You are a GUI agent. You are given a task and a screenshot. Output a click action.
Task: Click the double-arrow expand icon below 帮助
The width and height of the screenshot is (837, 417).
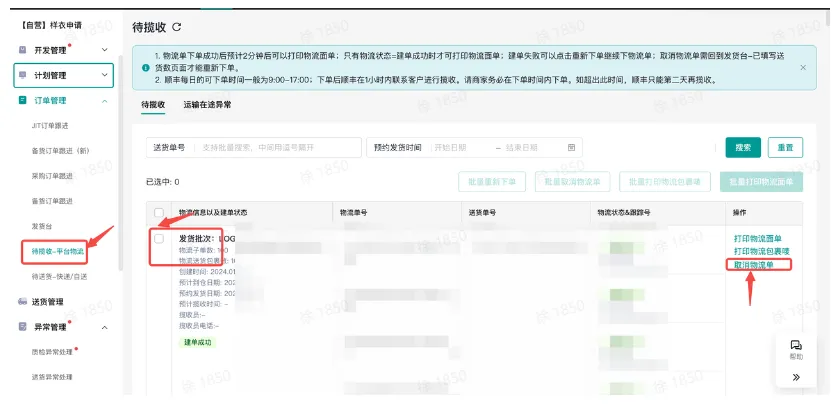click(796, 377)
